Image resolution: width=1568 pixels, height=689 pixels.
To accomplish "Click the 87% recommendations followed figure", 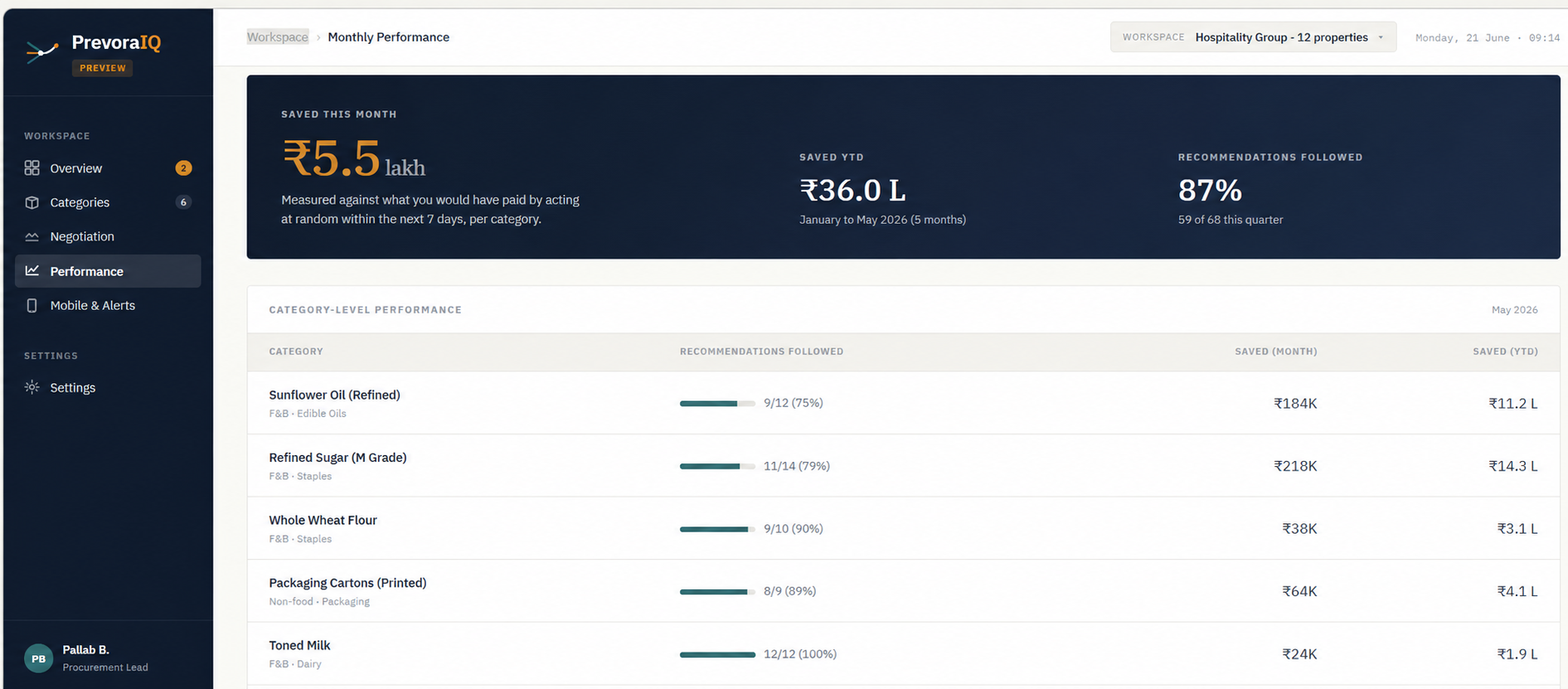I will click(x=1210, y=191).
